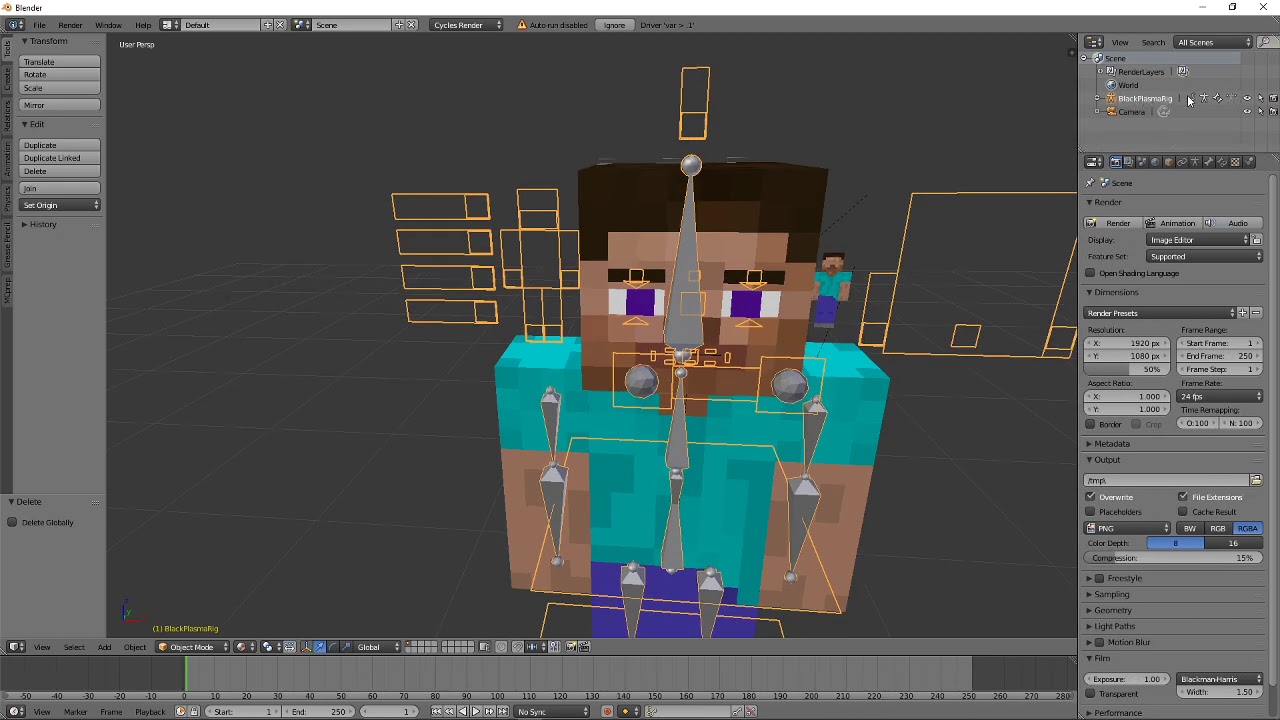The height and width of the screenshot is (720, 1280).
Task: Select the rotate manipulator arc icon
Action: (333, 647)
